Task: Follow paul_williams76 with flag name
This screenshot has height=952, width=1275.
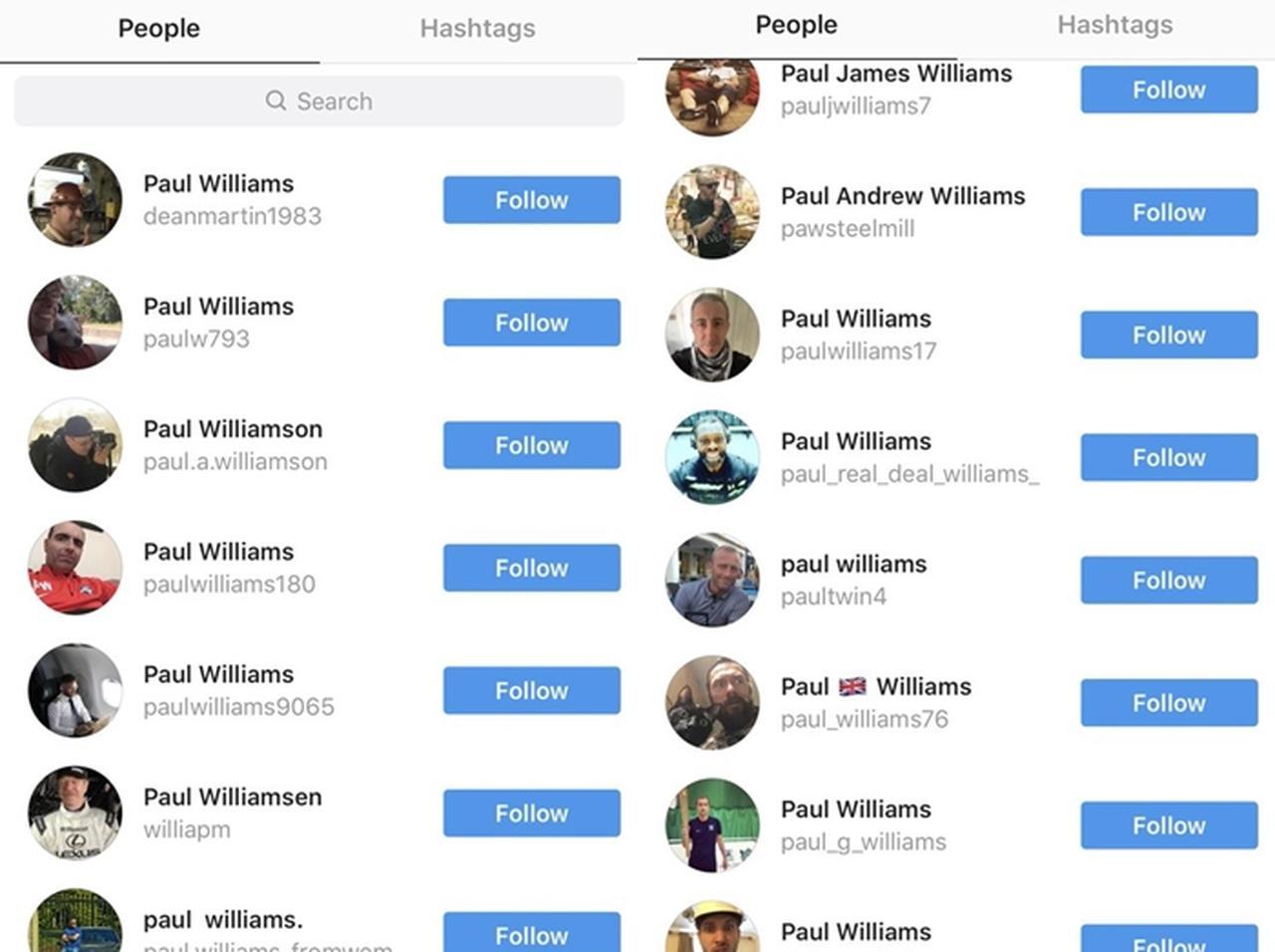Action: click(1169, 703)
